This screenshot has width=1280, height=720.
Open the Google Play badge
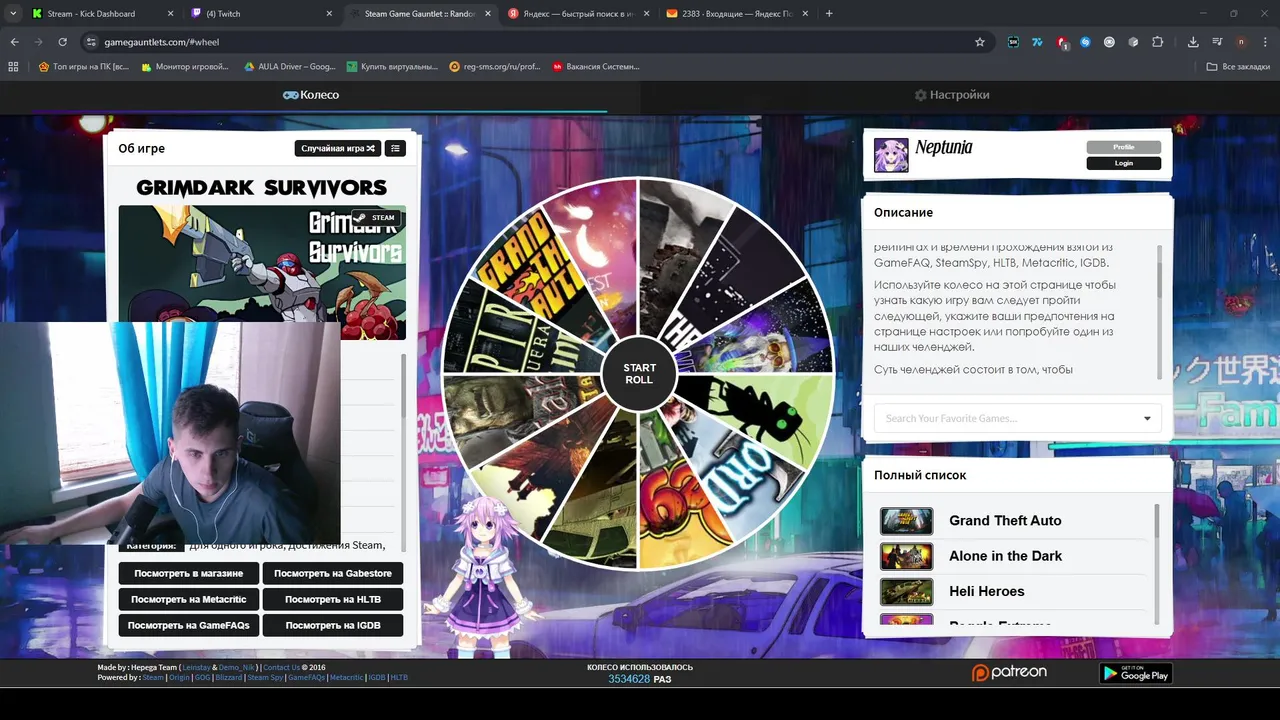[x=1135, y=674]
